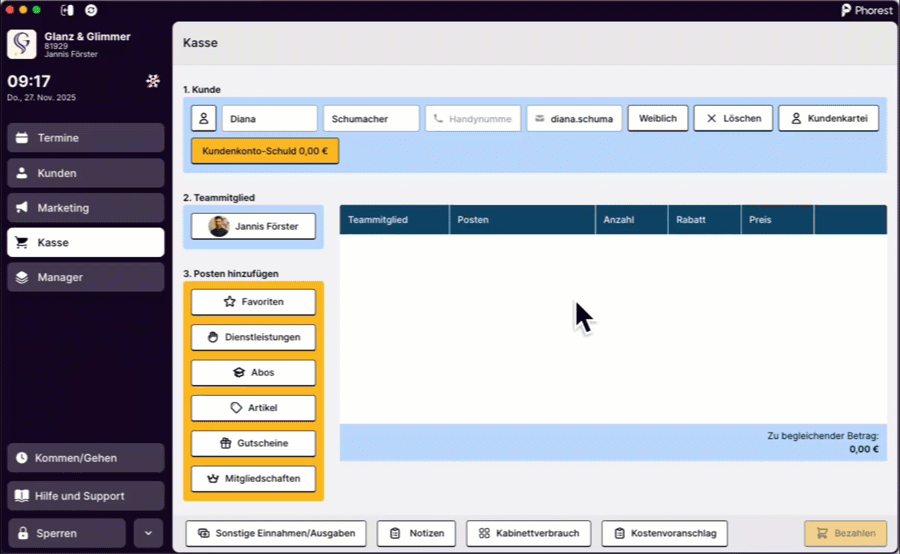Image resolution: width=900 pixels, height=554 pixels.
Task: Change team member Jannis Förster
Action: pyautogui.click(x=253, y=227)
